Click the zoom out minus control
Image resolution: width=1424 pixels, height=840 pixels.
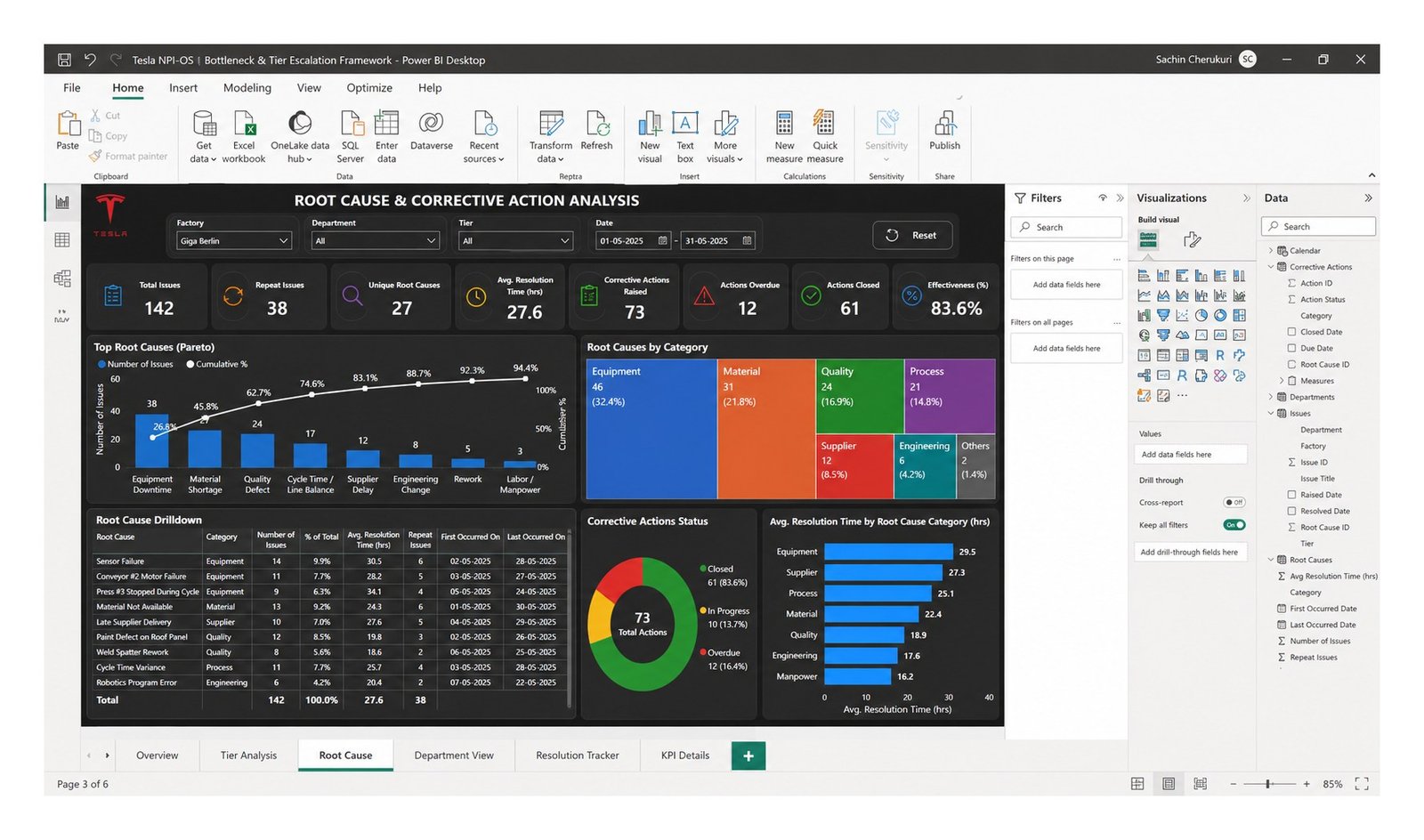click(1233, 784)
